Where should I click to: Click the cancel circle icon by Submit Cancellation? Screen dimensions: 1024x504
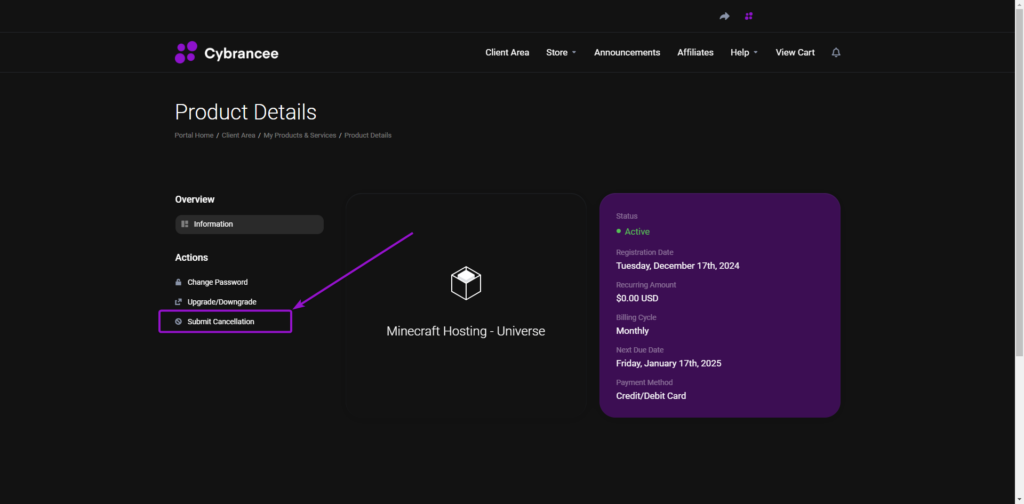(178, 322)
